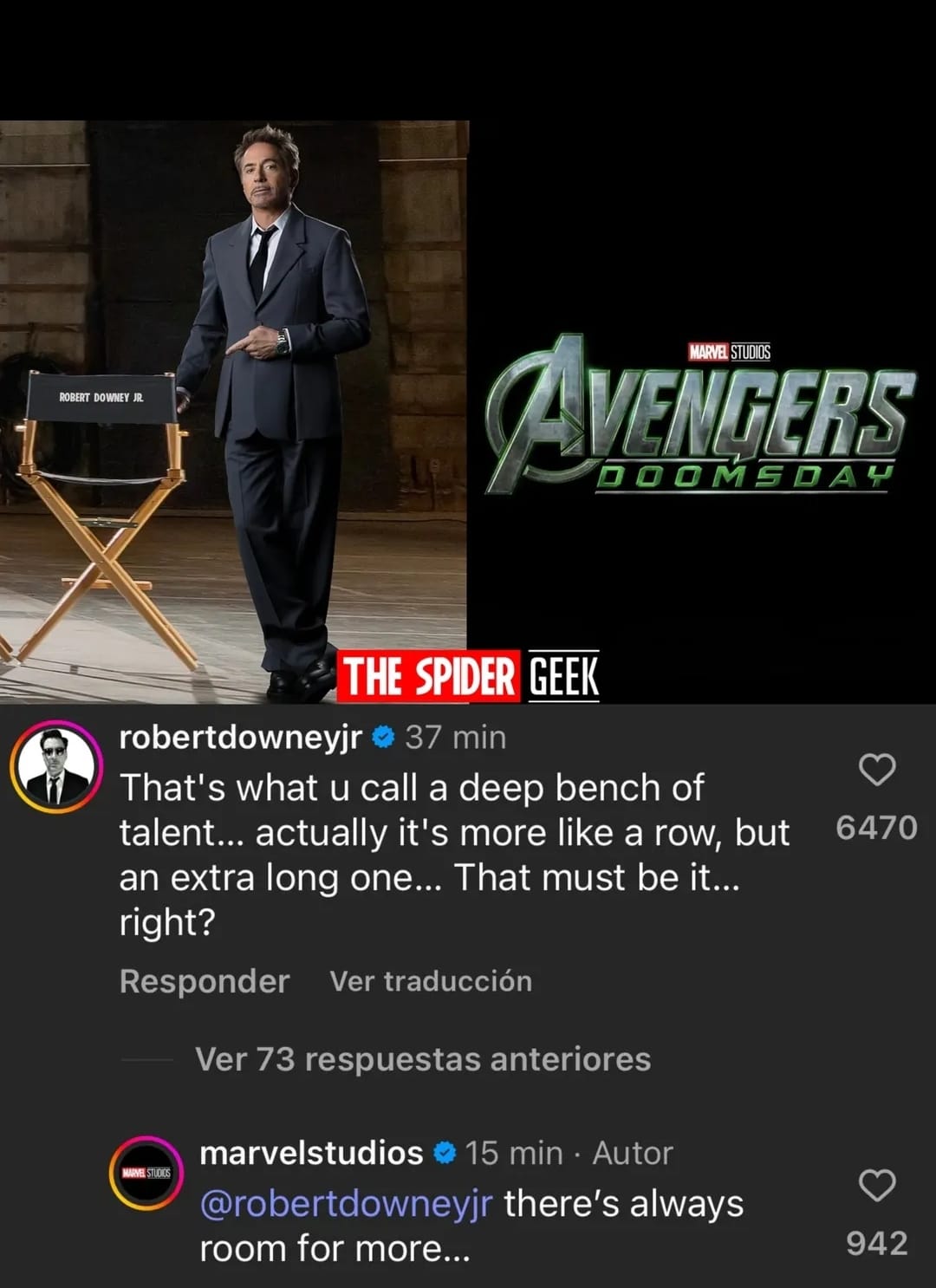Open the marvelstudios username link
This screenshot has height=1288, width=936.
click(311, 1153)
